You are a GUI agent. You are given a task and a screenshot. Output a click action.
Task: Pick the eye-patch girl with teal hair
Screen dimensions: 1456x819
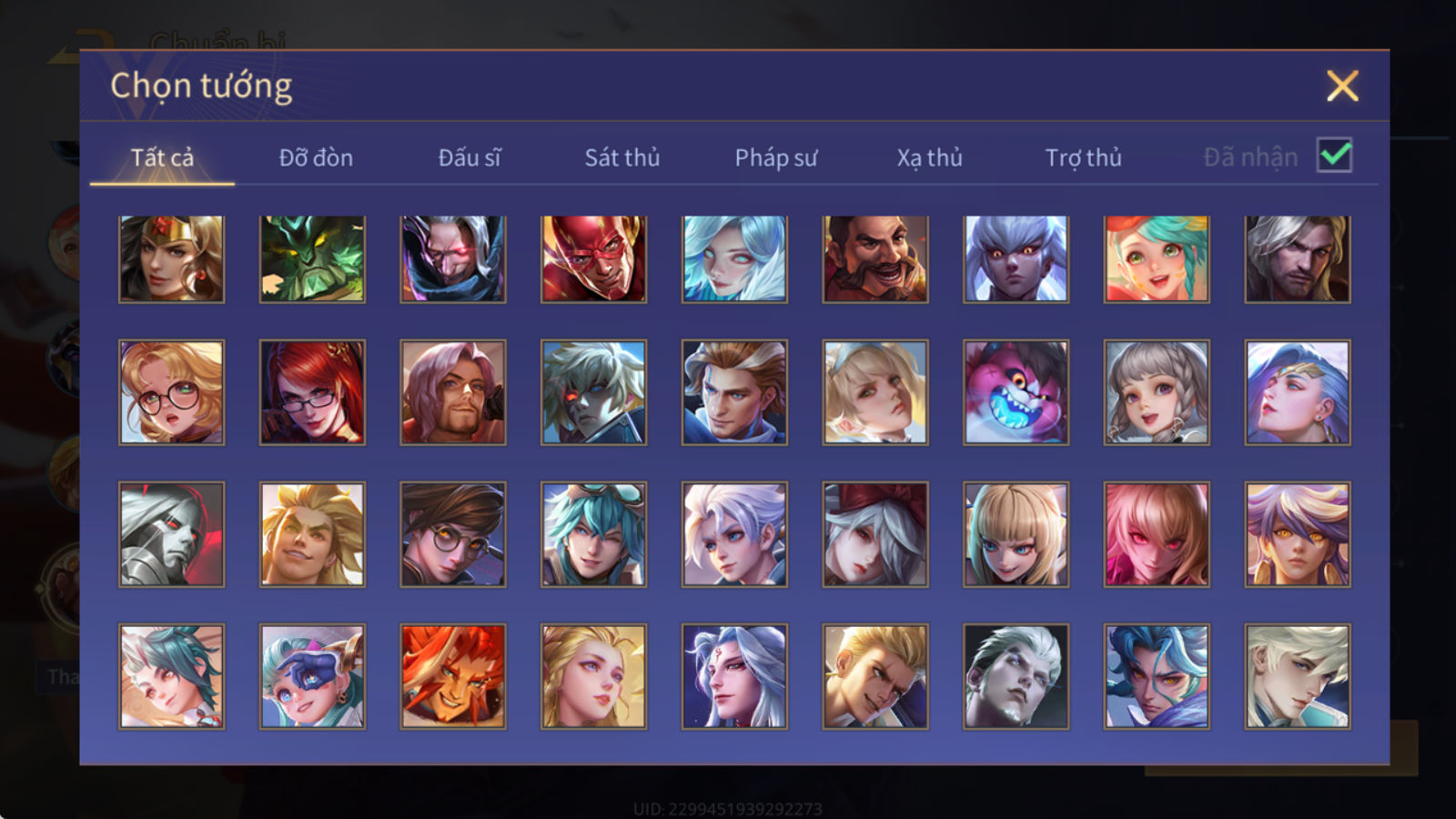click(312, 676)
